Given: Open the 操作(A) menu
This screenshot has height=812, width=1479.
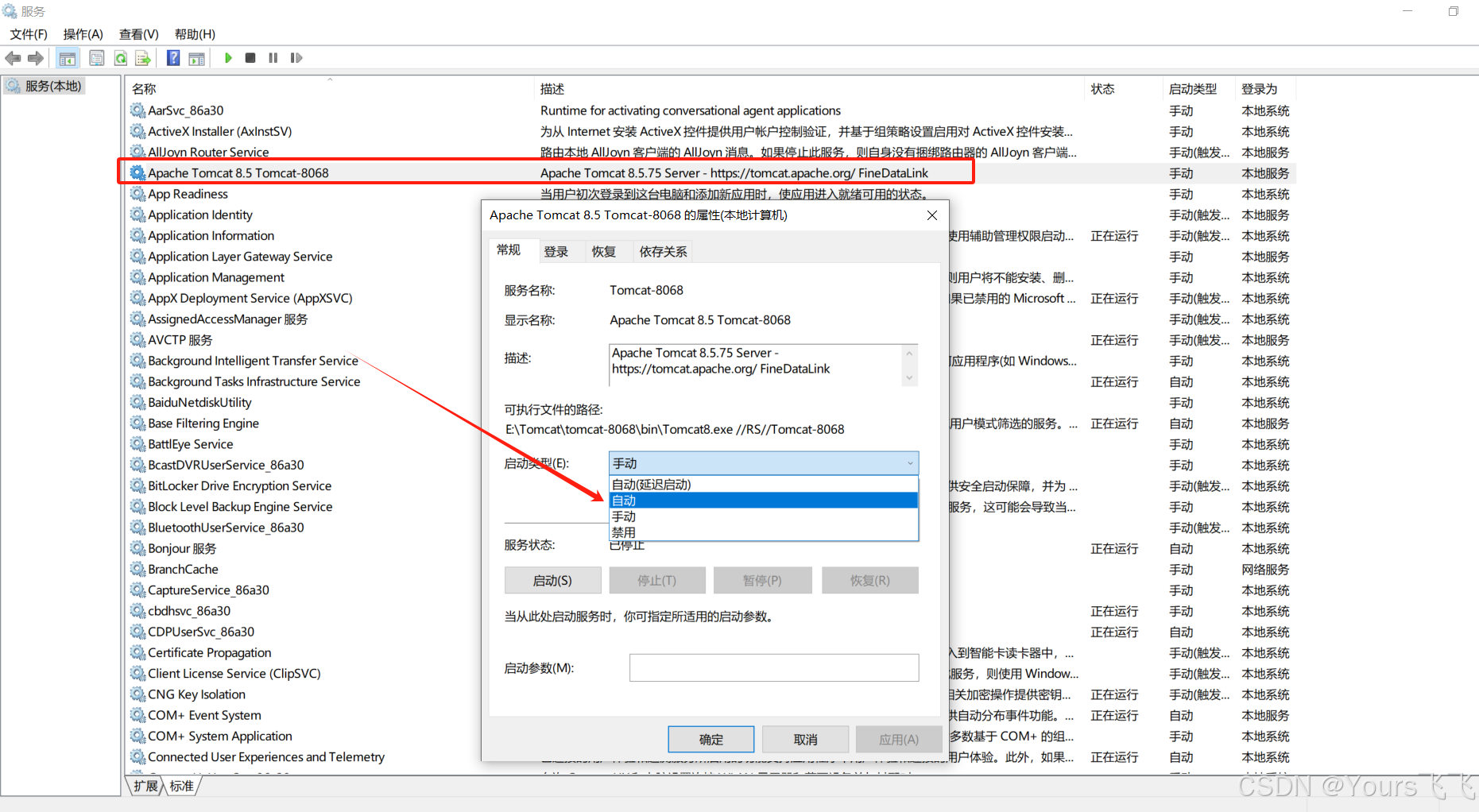Looking at the screenshot, I should [x=83, y=34].
